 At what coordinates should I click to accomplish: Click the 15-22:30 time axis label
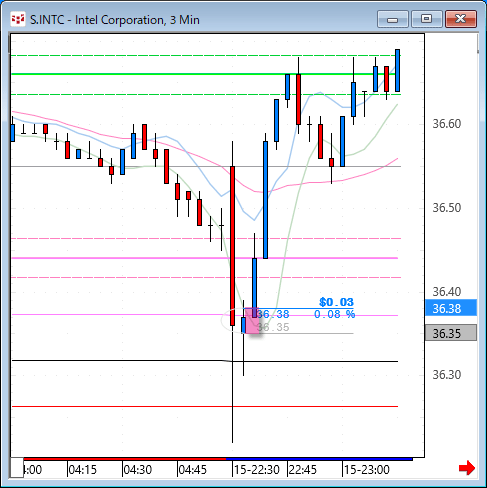256,470
